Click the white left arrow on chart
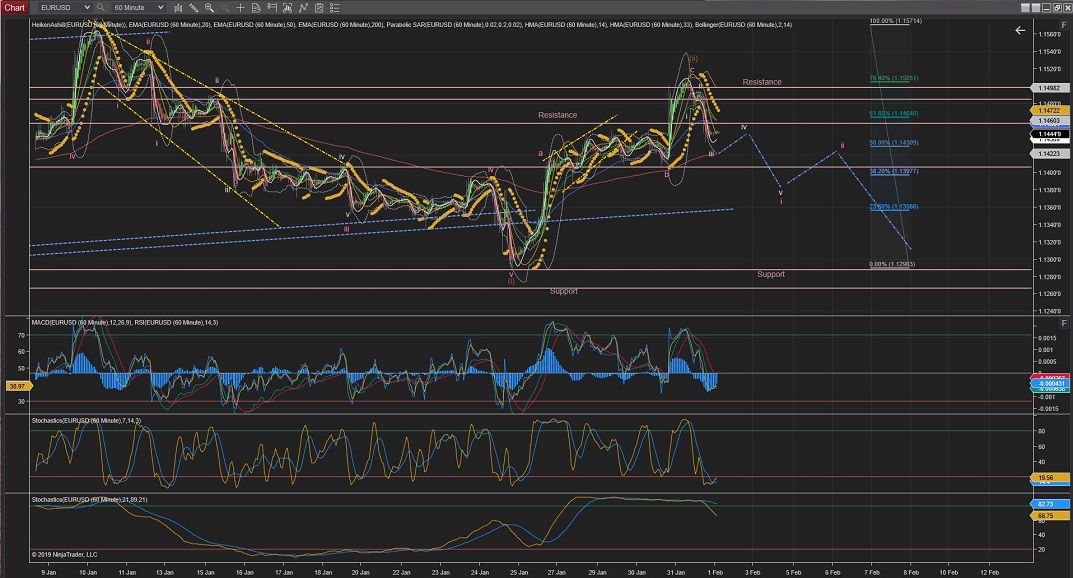Viewport: 1073px width, 578px height. click(x=1020, y=30)
